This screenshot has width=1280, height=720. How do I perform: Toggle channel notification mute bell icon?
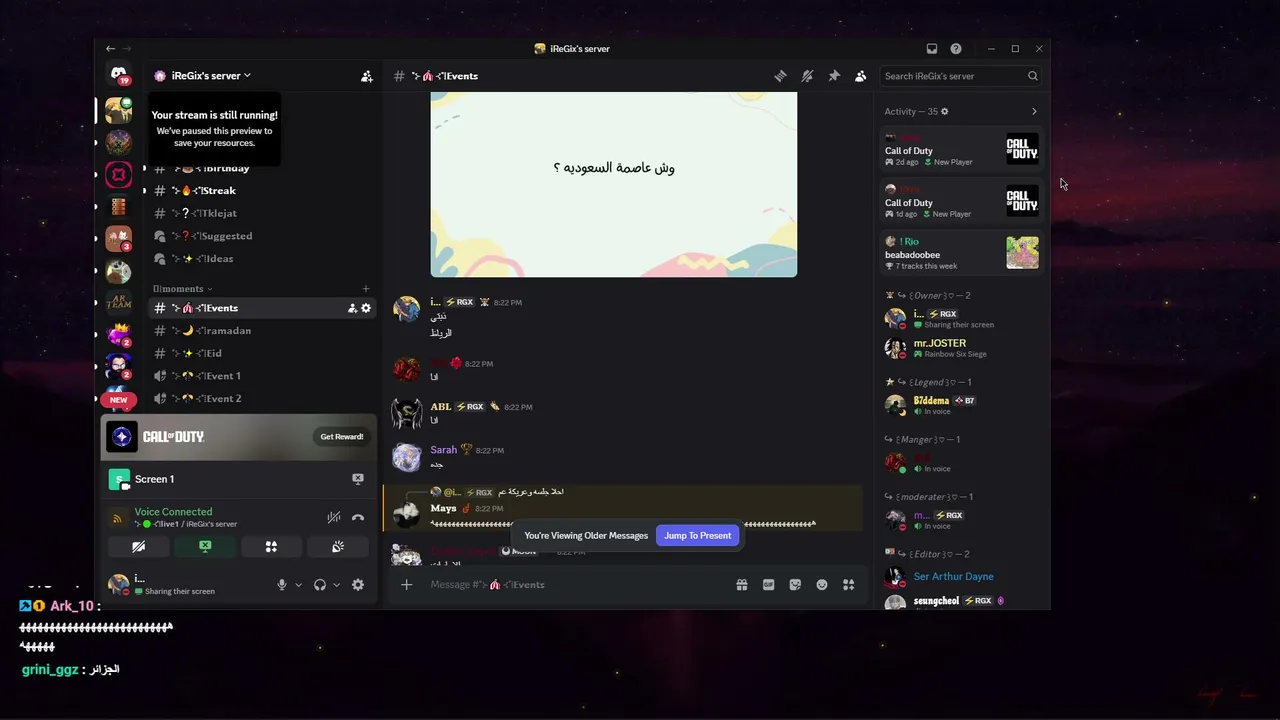(x=807, y=76)
